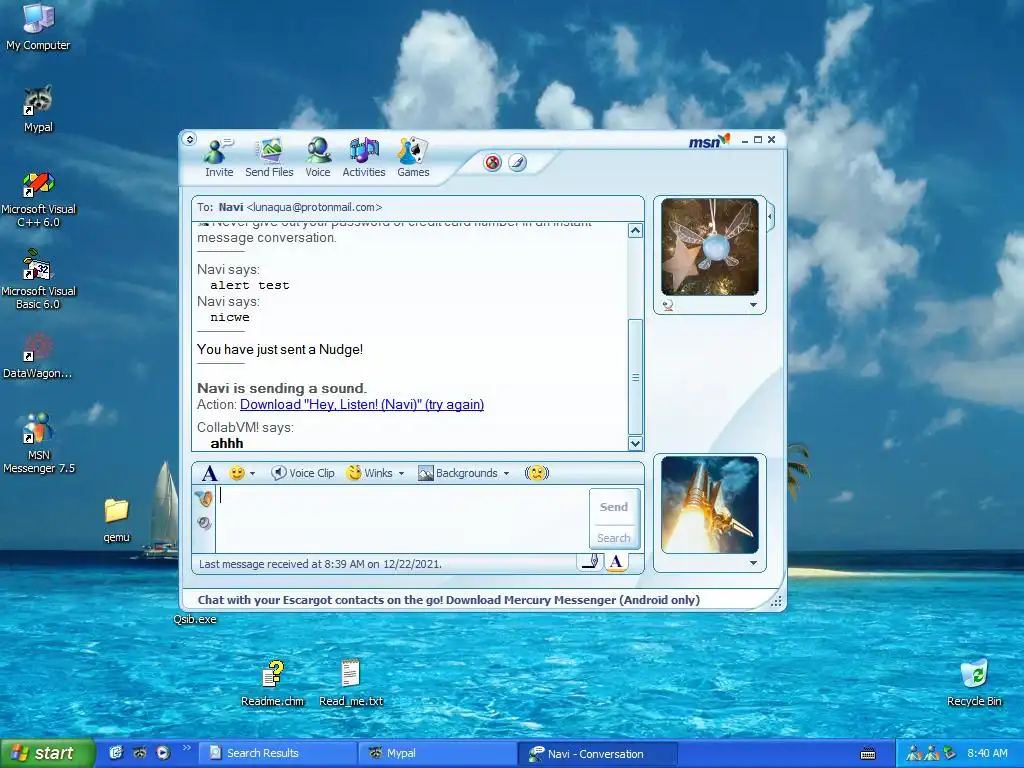
Task: Open Send Files in the MSN toolbar
Action: coord(269,157)
